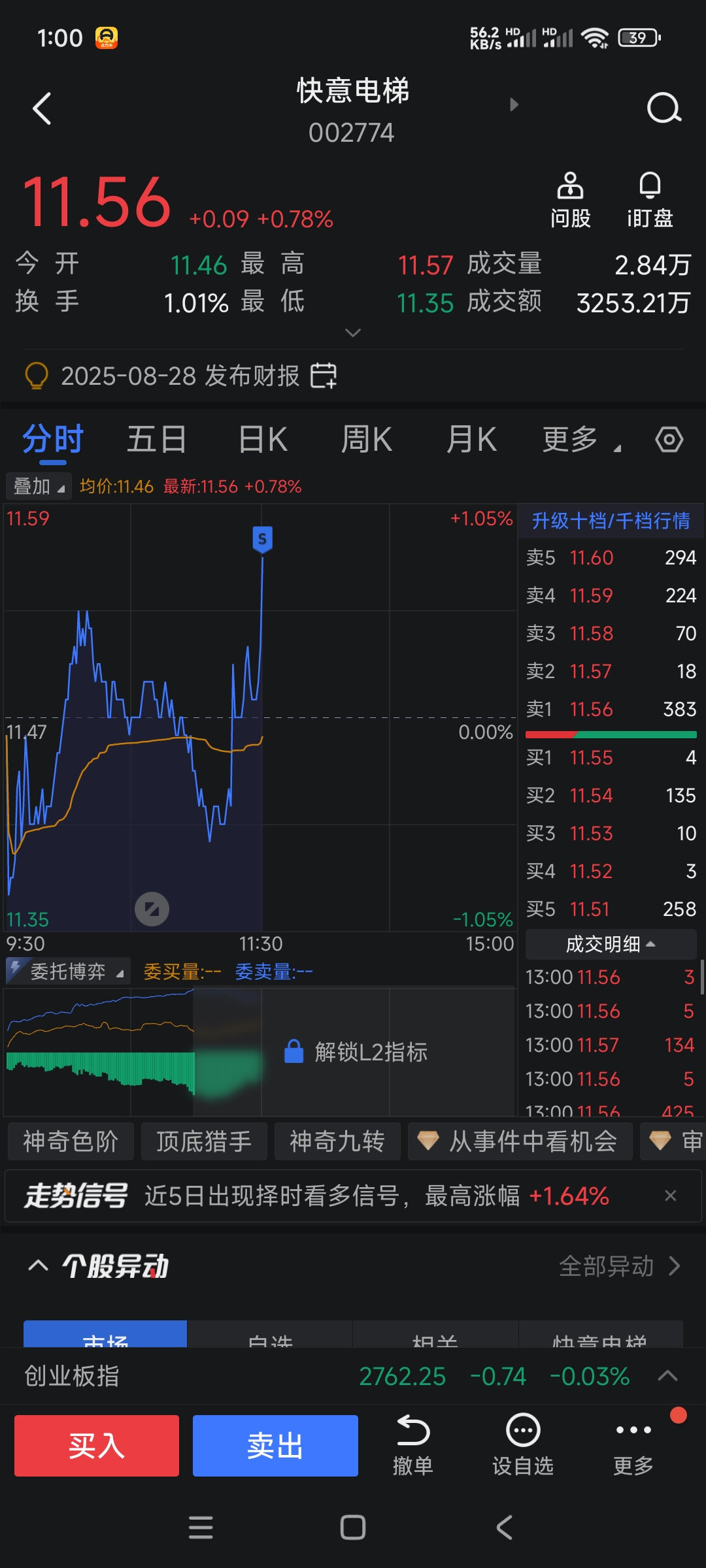The height and width of the screenshot is (1568, 706).
Task: Tap the blue 卖出 sell button
Action: (275, 1446)
